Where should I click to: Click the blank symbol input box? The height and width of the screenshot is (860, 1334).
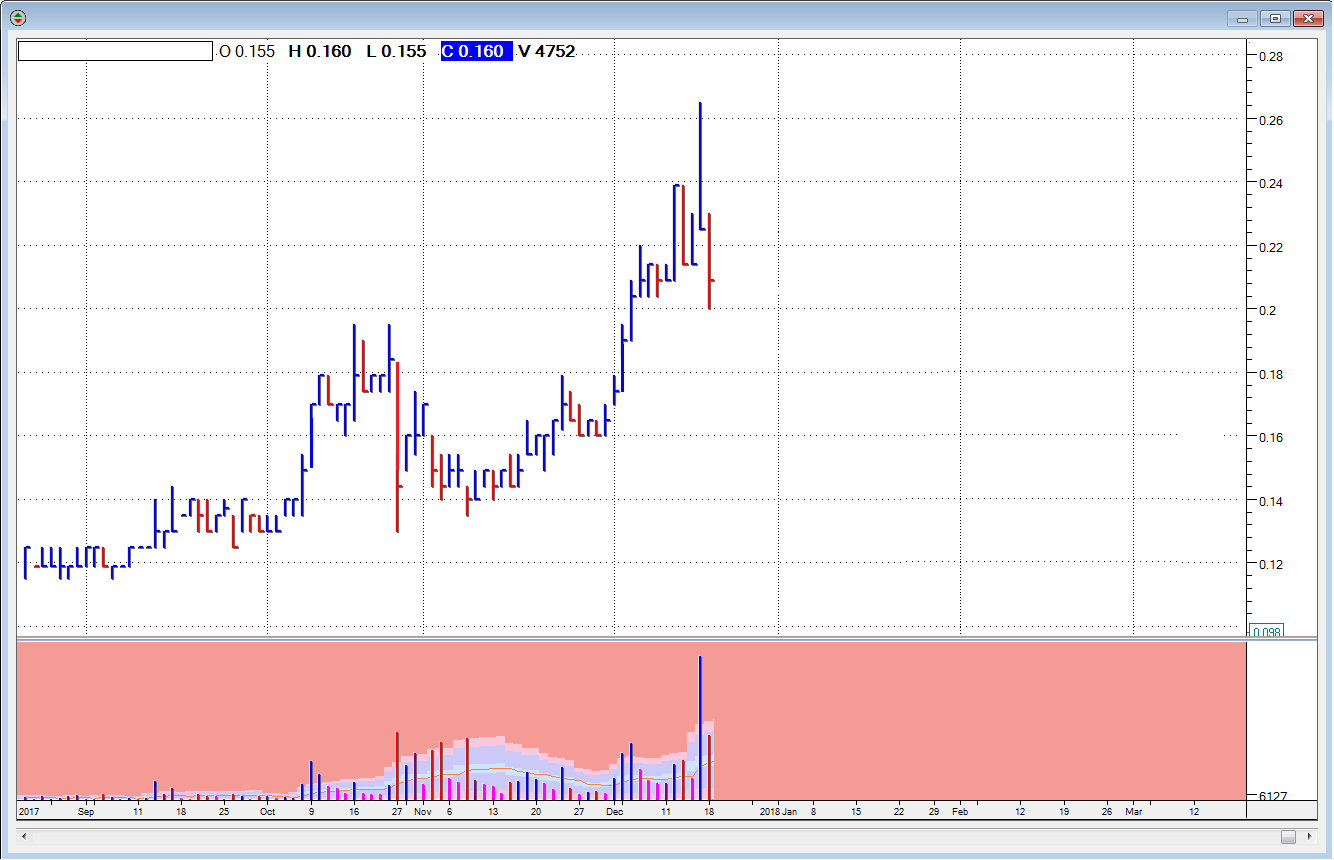115,51
